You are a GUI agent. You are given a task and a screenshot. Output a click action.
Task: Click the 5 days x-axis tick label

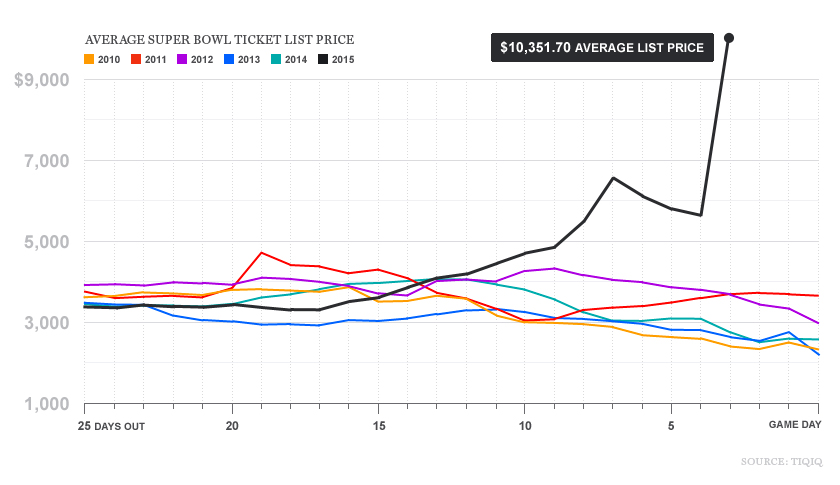pos(671,425)
